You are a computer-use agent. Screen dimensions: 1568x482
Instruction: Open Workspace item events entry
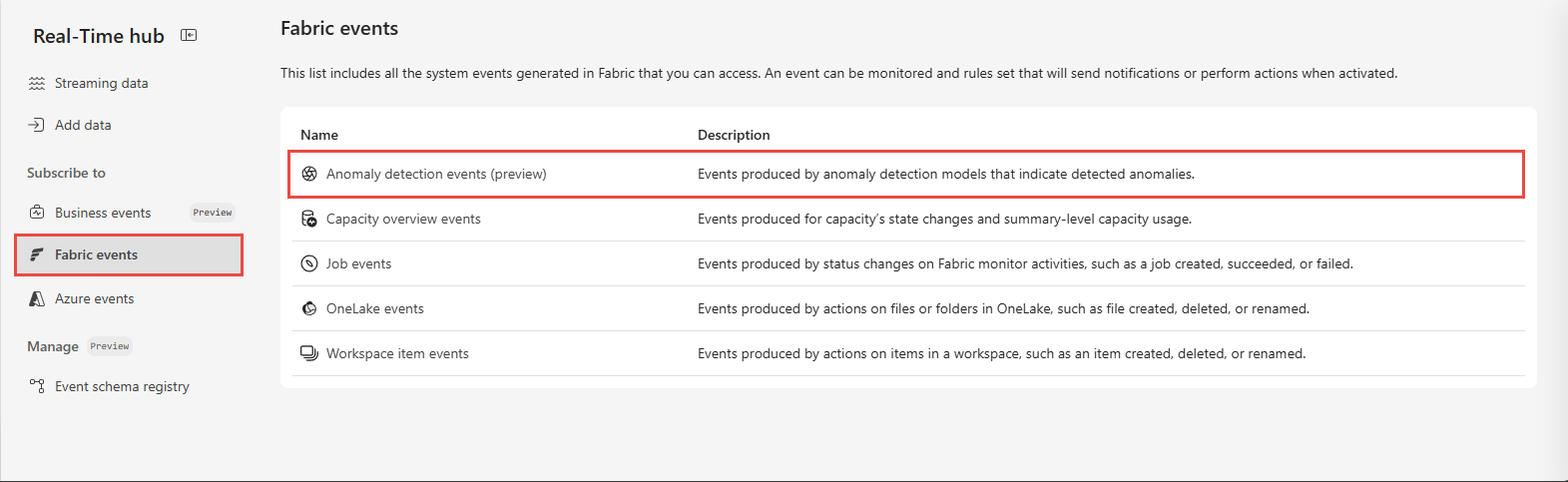point(397,353)
